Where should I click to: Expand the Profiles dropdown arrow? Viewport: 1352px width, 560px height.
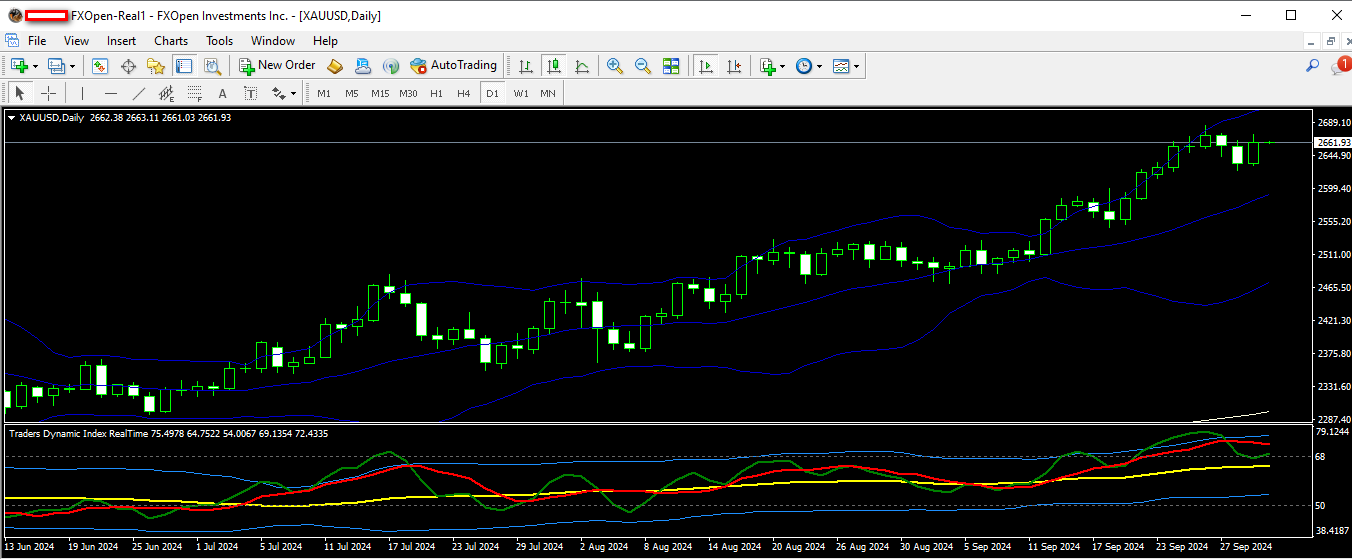point(72,66)
